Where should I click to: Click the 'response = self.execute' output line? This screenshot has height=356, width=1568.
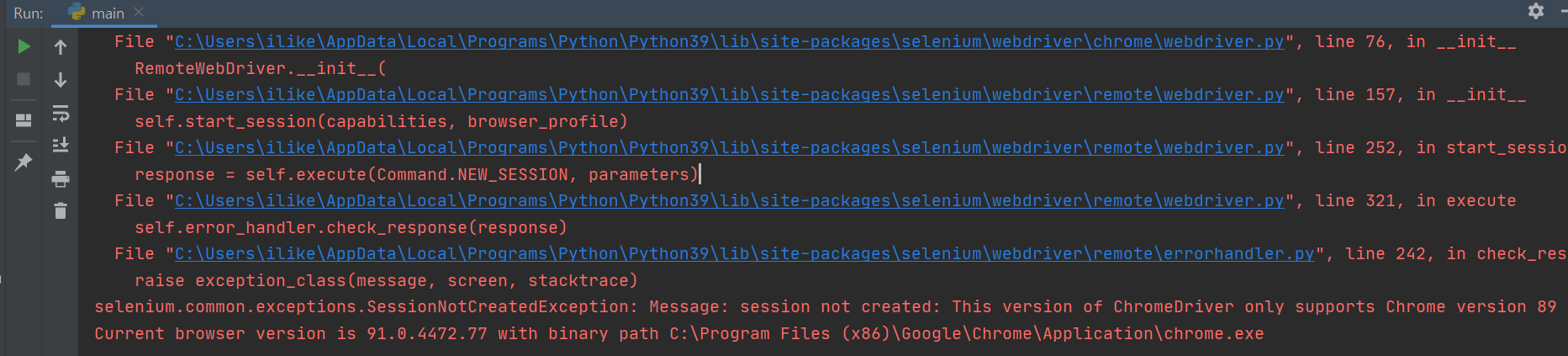416,175
